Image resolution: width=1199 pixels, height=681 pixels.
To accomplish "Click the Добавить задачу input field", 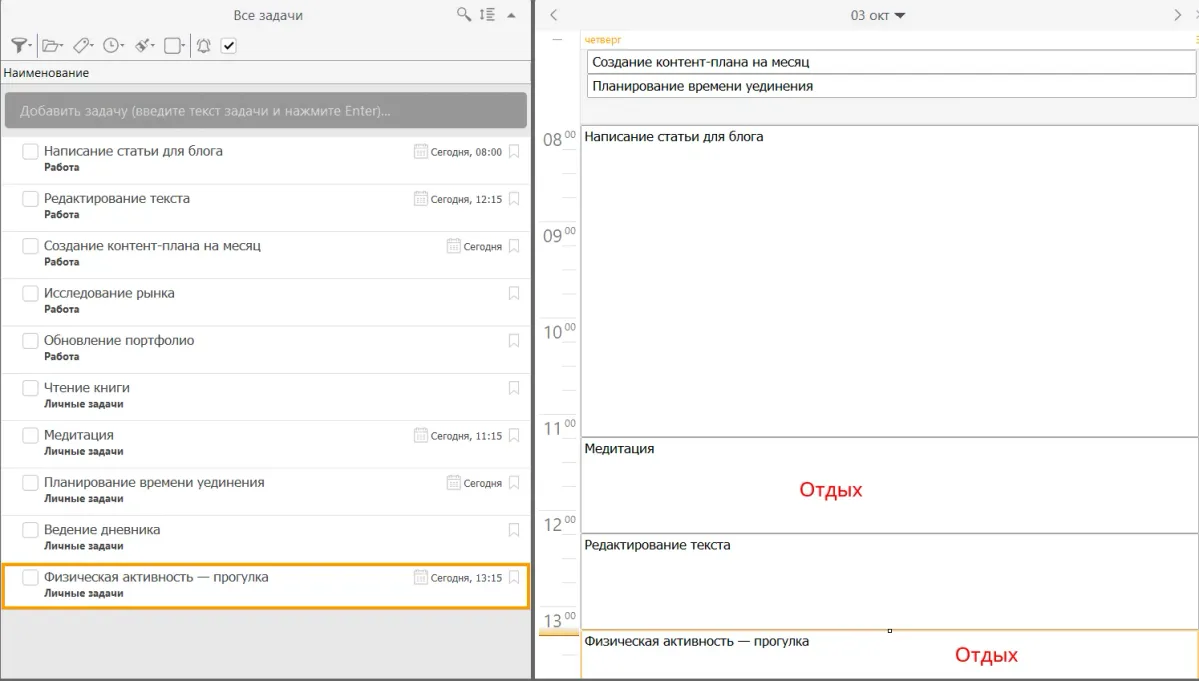I will [265, 111].
